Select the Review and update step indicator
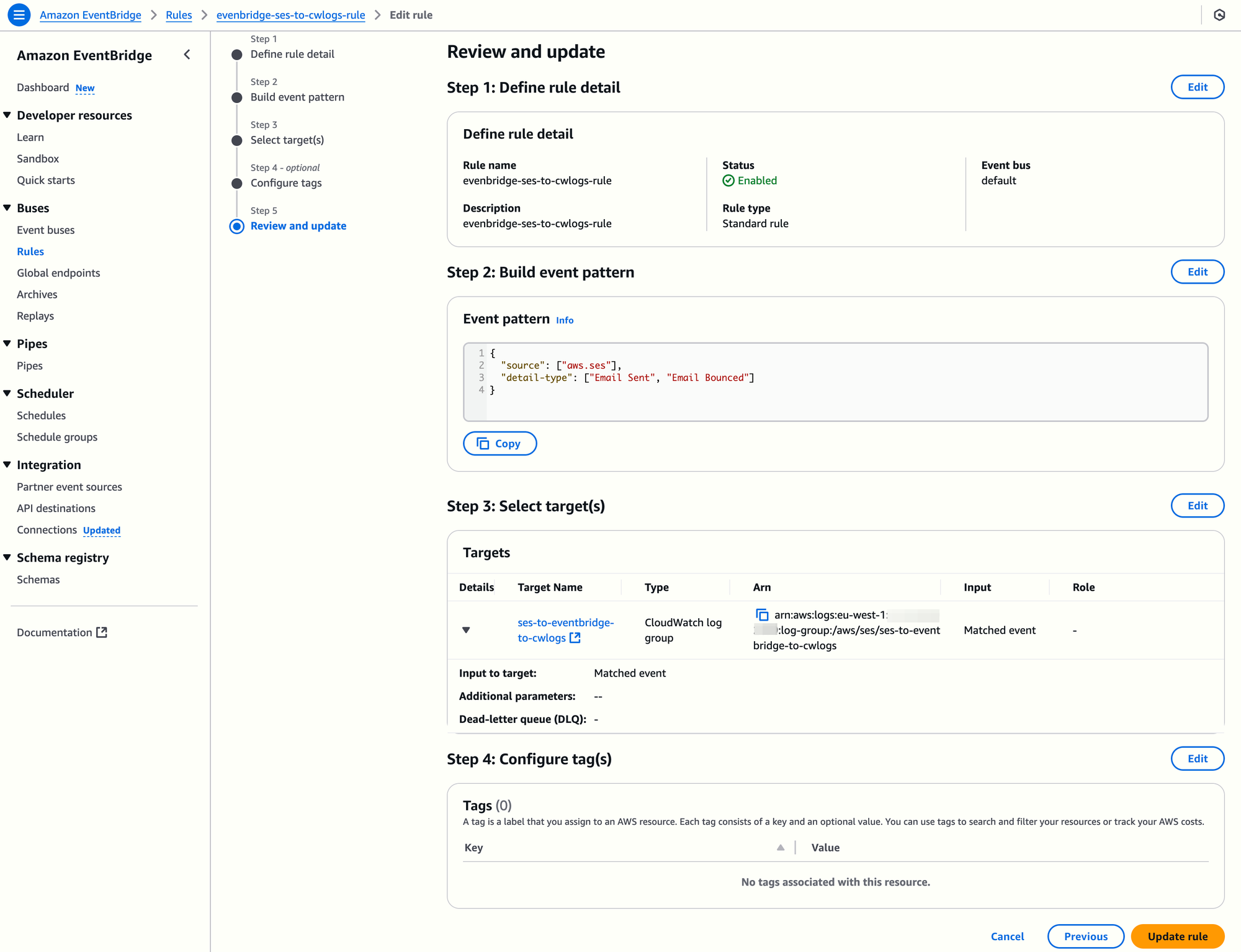Screen dimensions: 1241x952 coord(236,227)
